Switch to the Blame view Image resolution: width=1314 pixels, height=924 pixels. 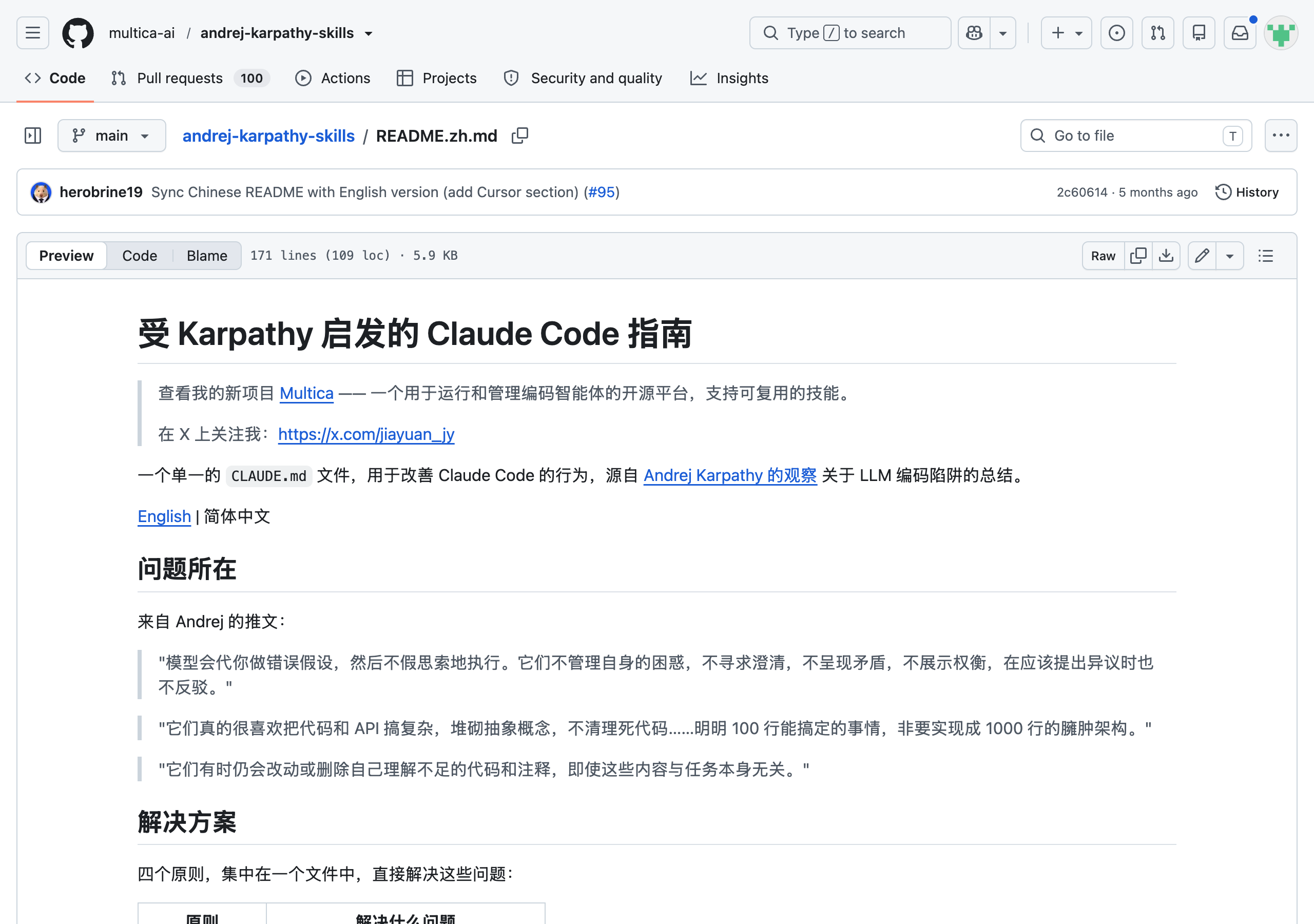(207, 255)
